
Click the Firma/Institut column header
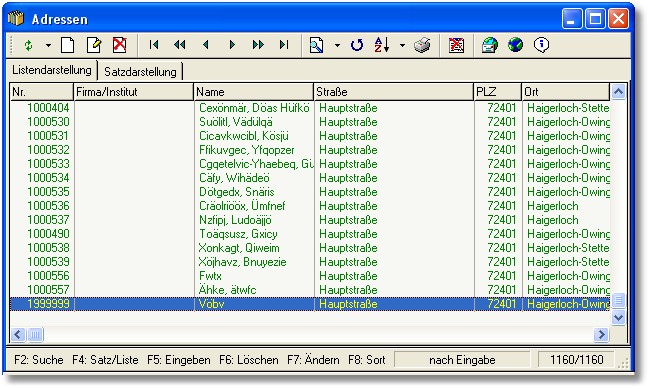(x=133, y=92)
